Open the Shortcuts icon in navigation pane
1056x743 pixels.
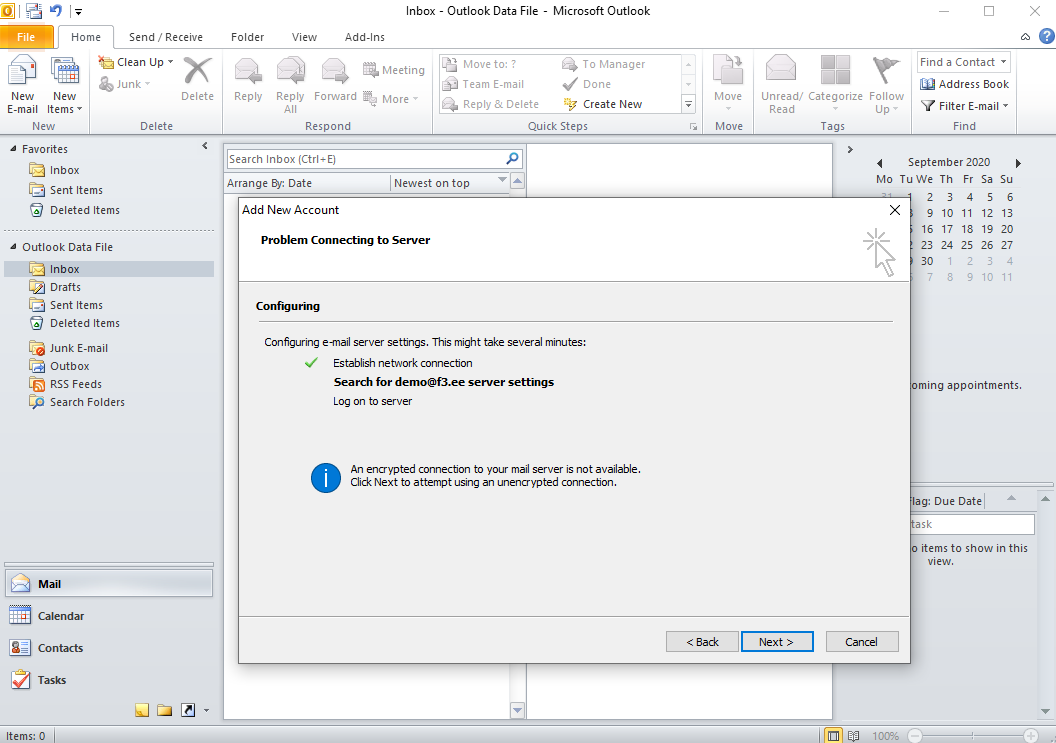pyautogui.click(x=188, y=710)
